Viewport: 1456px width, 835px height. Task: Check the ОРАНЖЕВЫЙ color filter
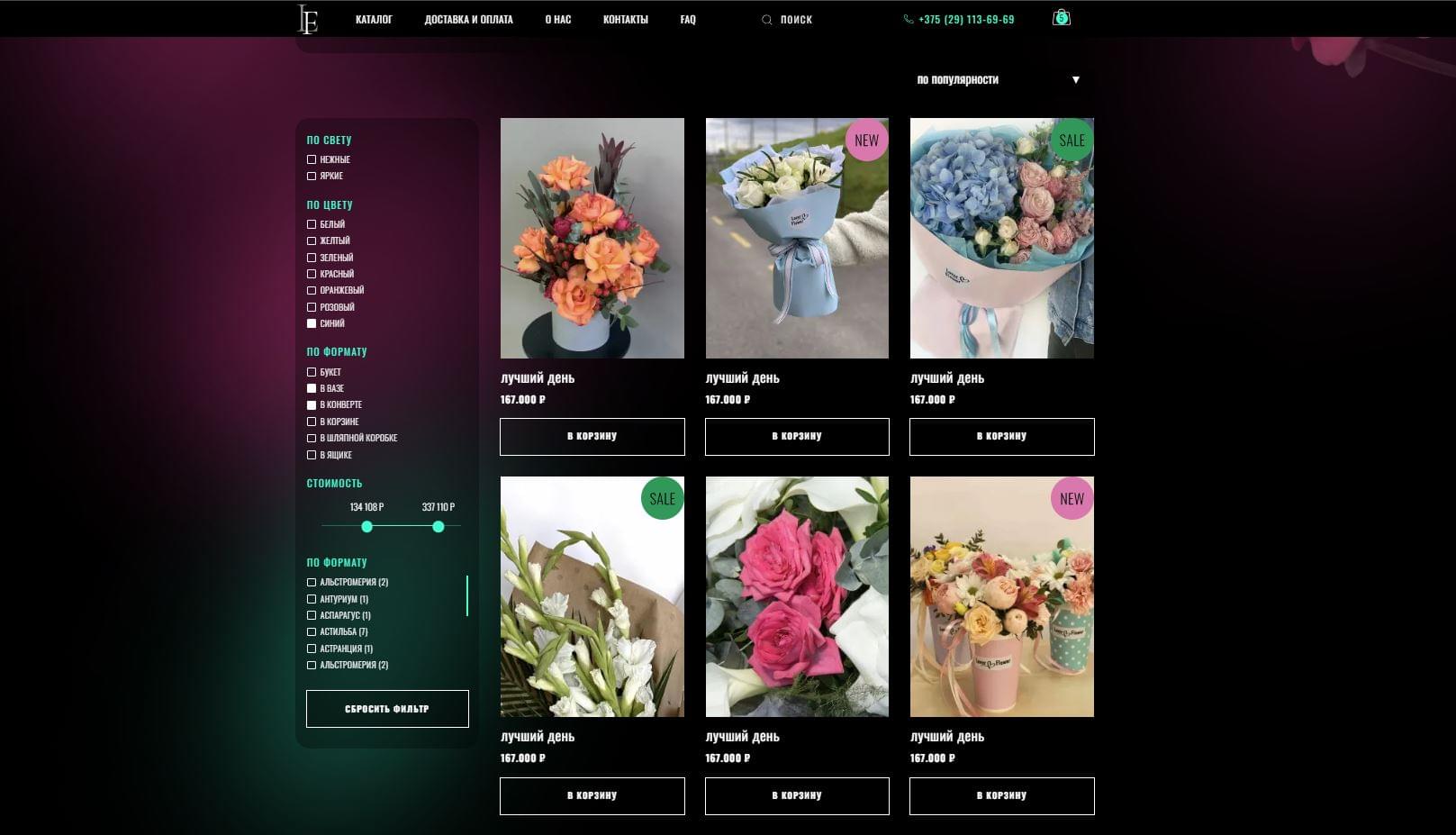[x=312, y=290]
